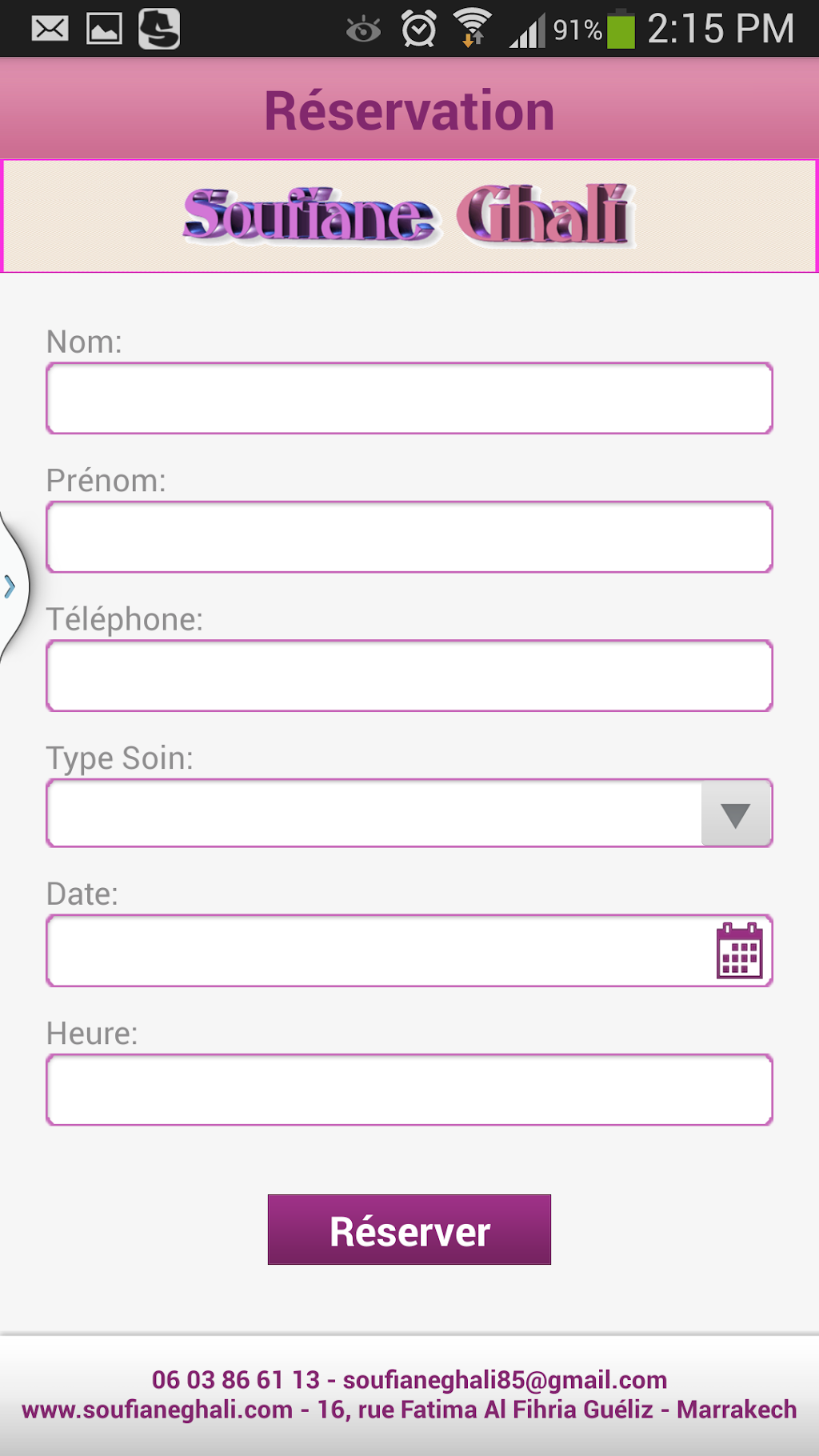Visit the www.soufianeghali.com website link
Image resolution: width=819 pixels, height=1456 pixels.
click(158, 1410)
